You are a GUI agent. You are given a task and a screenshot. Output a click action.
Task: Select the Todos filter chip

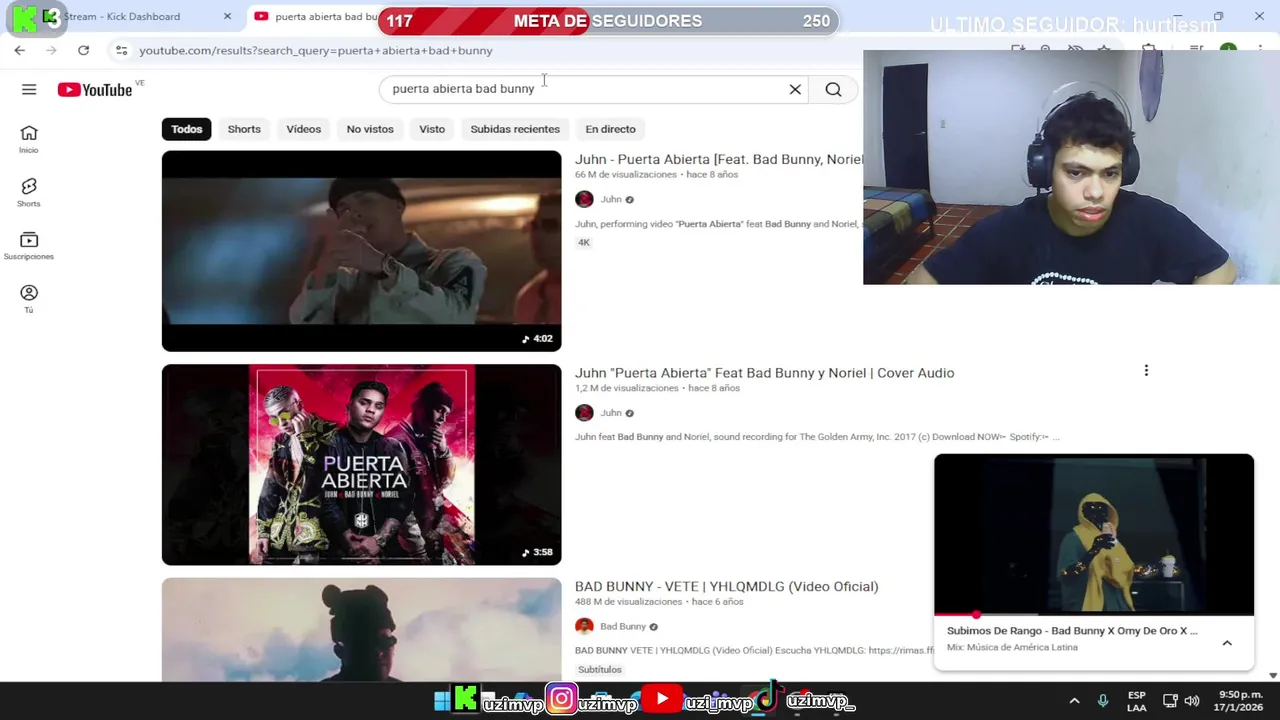pyautogui.click(x=186, y=129)
